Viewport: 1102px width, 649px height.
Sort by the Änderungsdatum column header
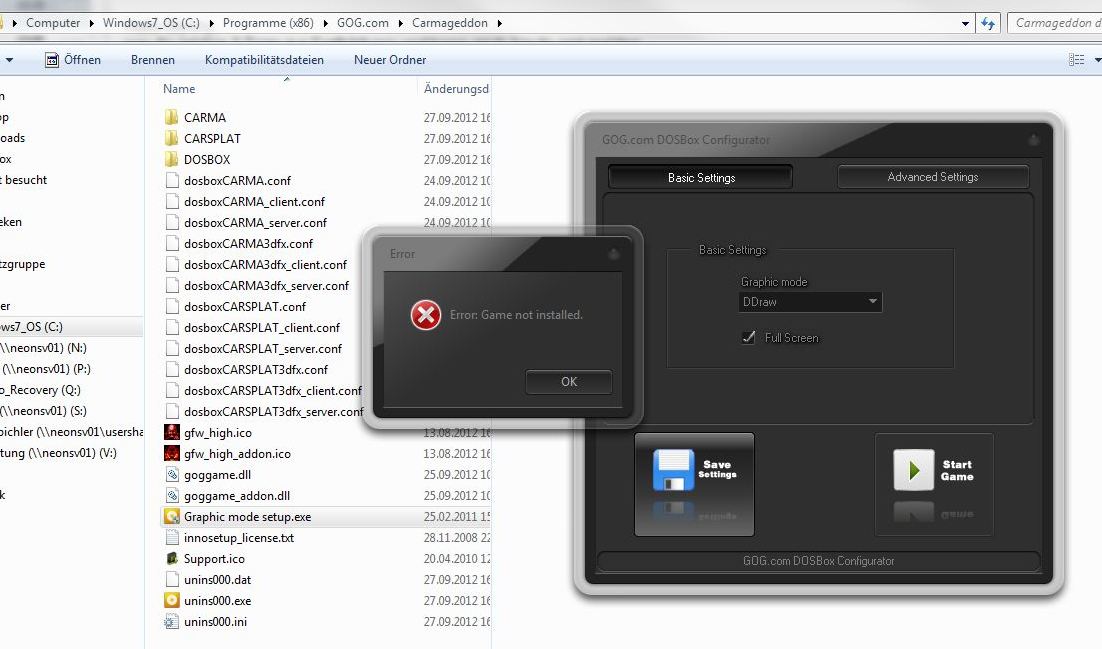click(x=455, y=89)
